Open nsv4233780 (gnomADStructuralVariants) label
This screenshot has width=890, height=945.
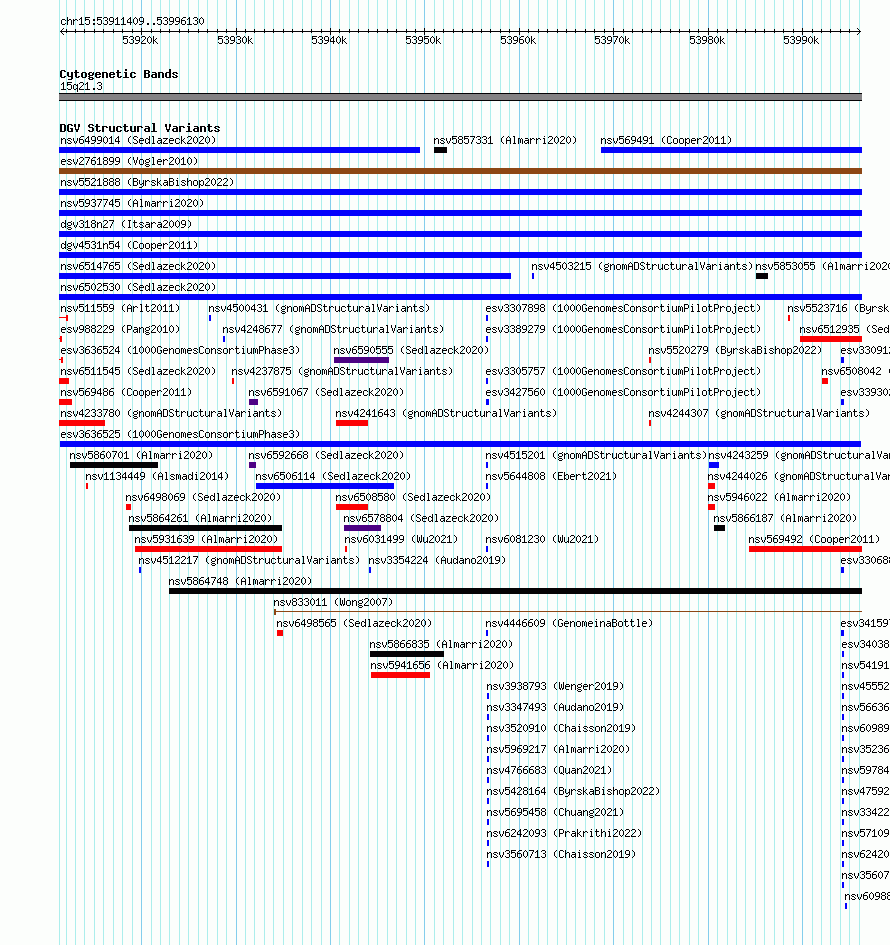pos(171,413)
